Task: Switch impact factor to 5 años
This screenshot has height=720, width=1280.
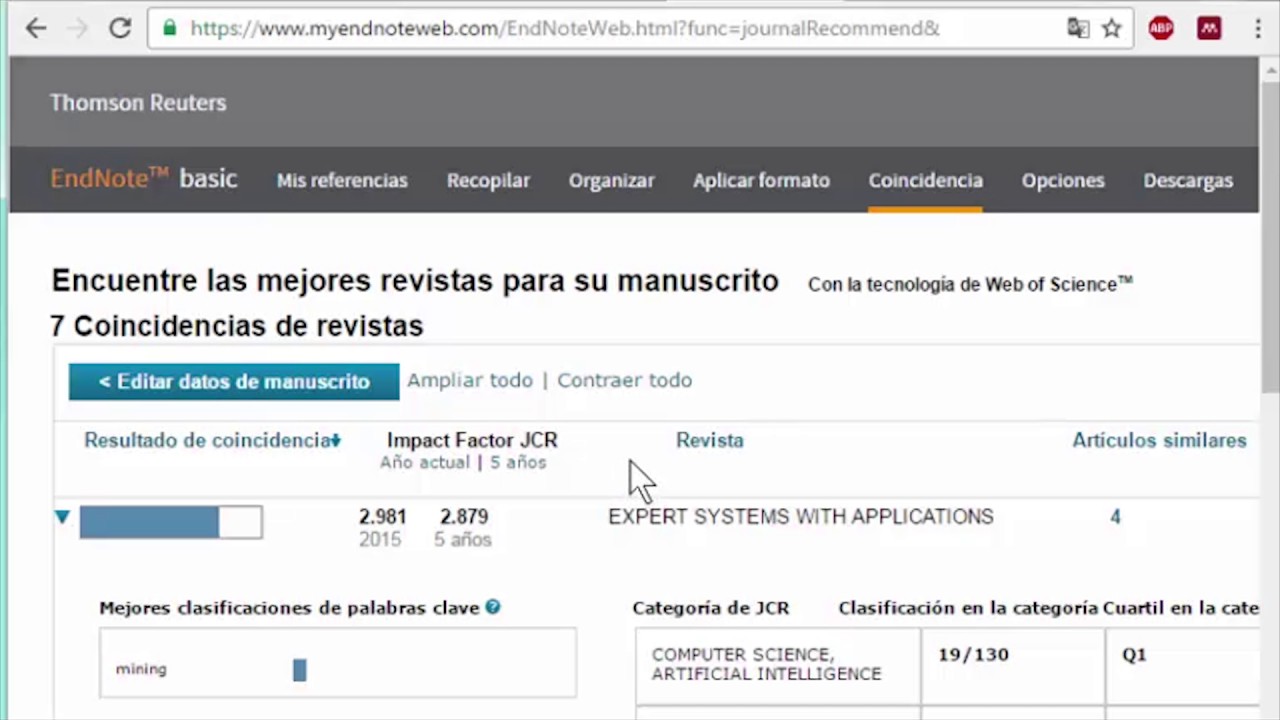Action: point(518,463)
